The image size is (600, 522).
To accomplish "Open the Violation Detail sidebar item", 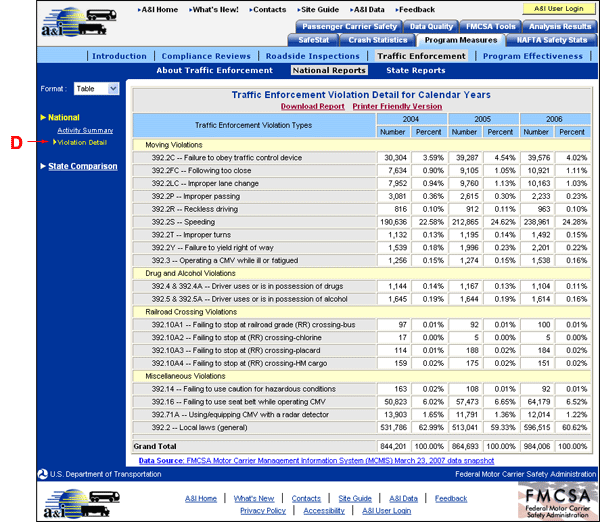I will [x=82, y=142].
